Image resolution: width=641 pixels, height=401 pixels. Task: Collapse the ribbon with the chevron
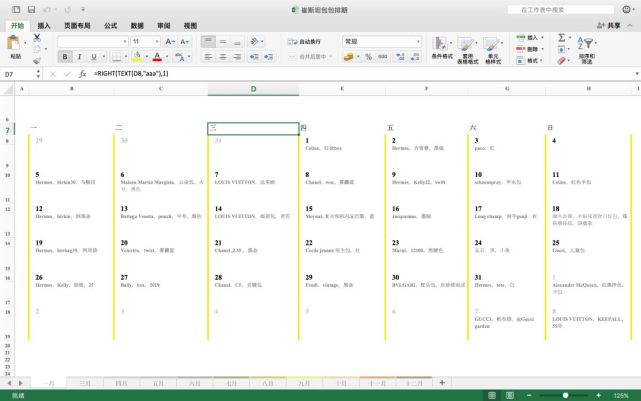click(x=630, y=25)
